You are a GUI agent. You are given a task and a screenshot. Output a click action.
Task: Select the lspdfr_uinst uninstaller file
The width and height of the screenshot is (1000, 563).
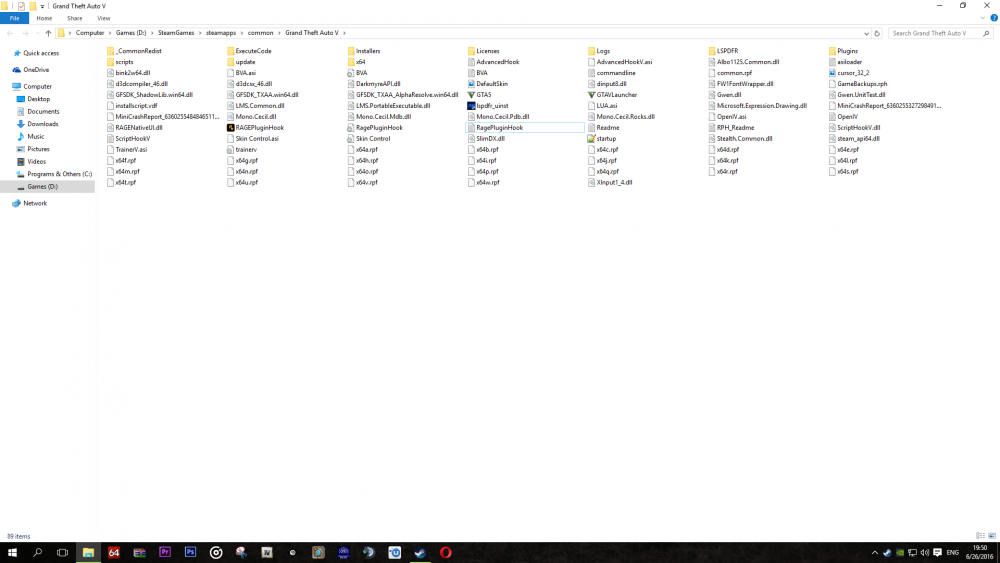point(488,106)
